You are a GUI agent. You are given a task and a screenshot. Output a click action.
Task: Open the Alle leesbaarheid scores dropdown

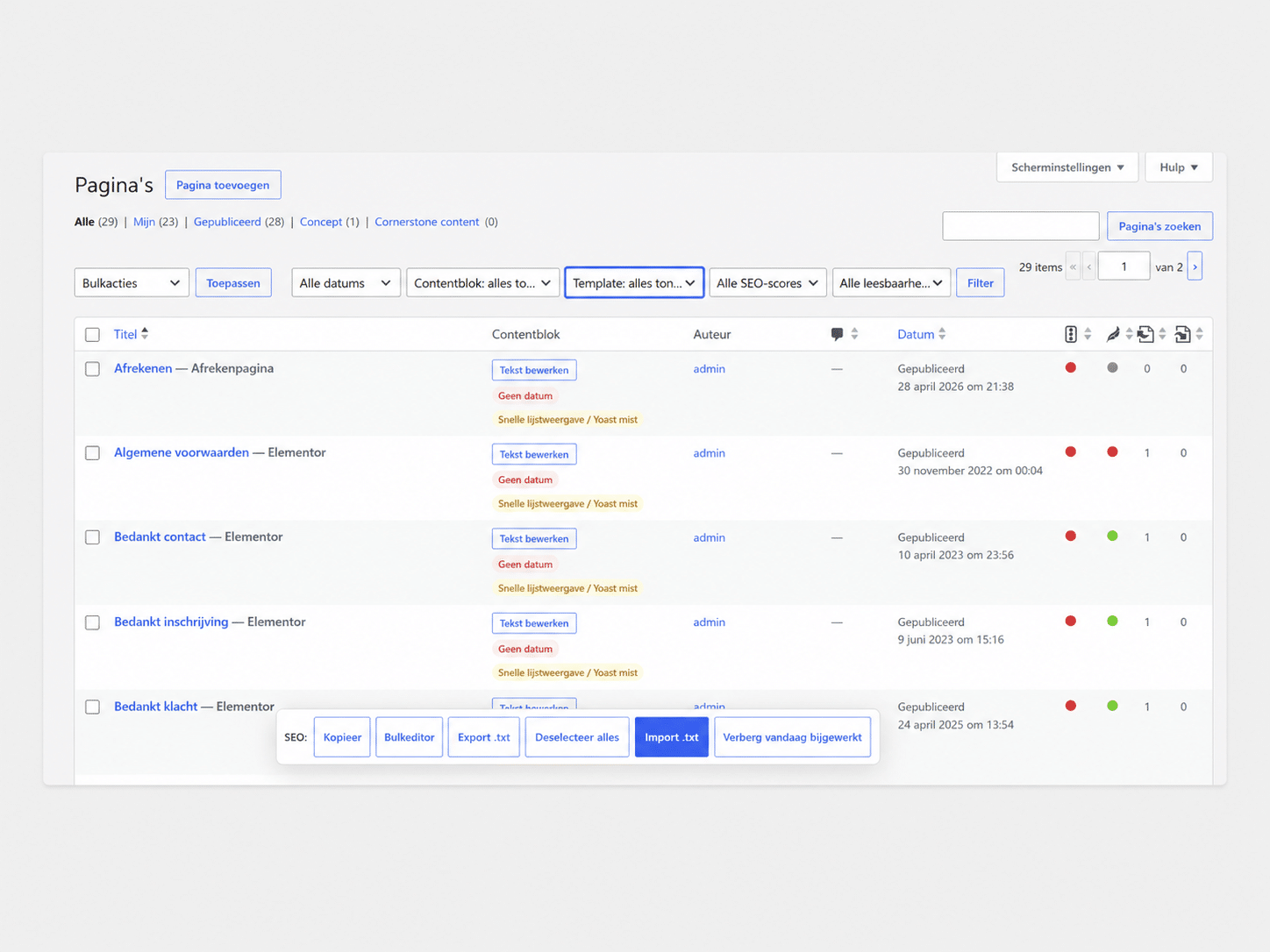(891, 283)
